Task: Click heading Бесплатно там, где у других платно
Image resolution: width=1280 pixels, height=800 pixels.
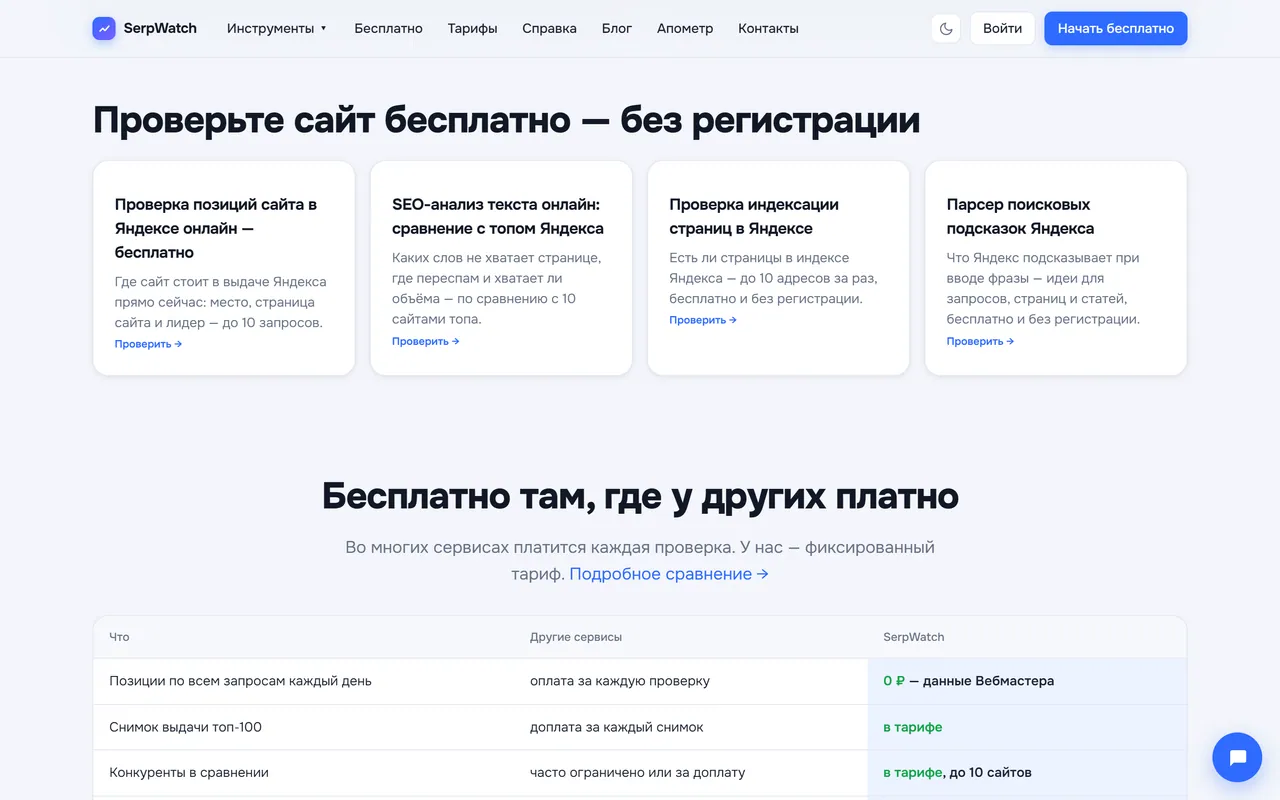Action: tap(640, 496)
